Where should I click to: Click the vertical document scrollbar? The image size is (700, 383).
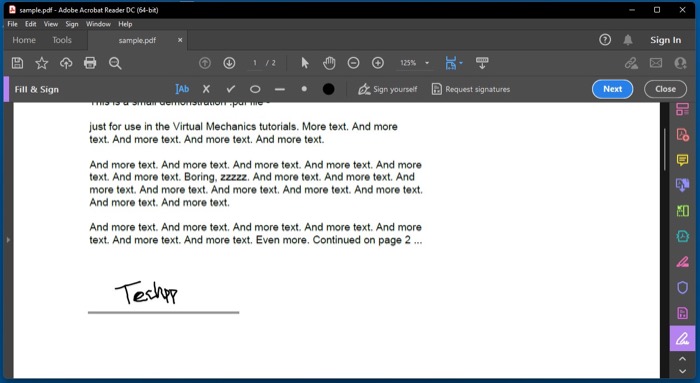click(664, 150)
